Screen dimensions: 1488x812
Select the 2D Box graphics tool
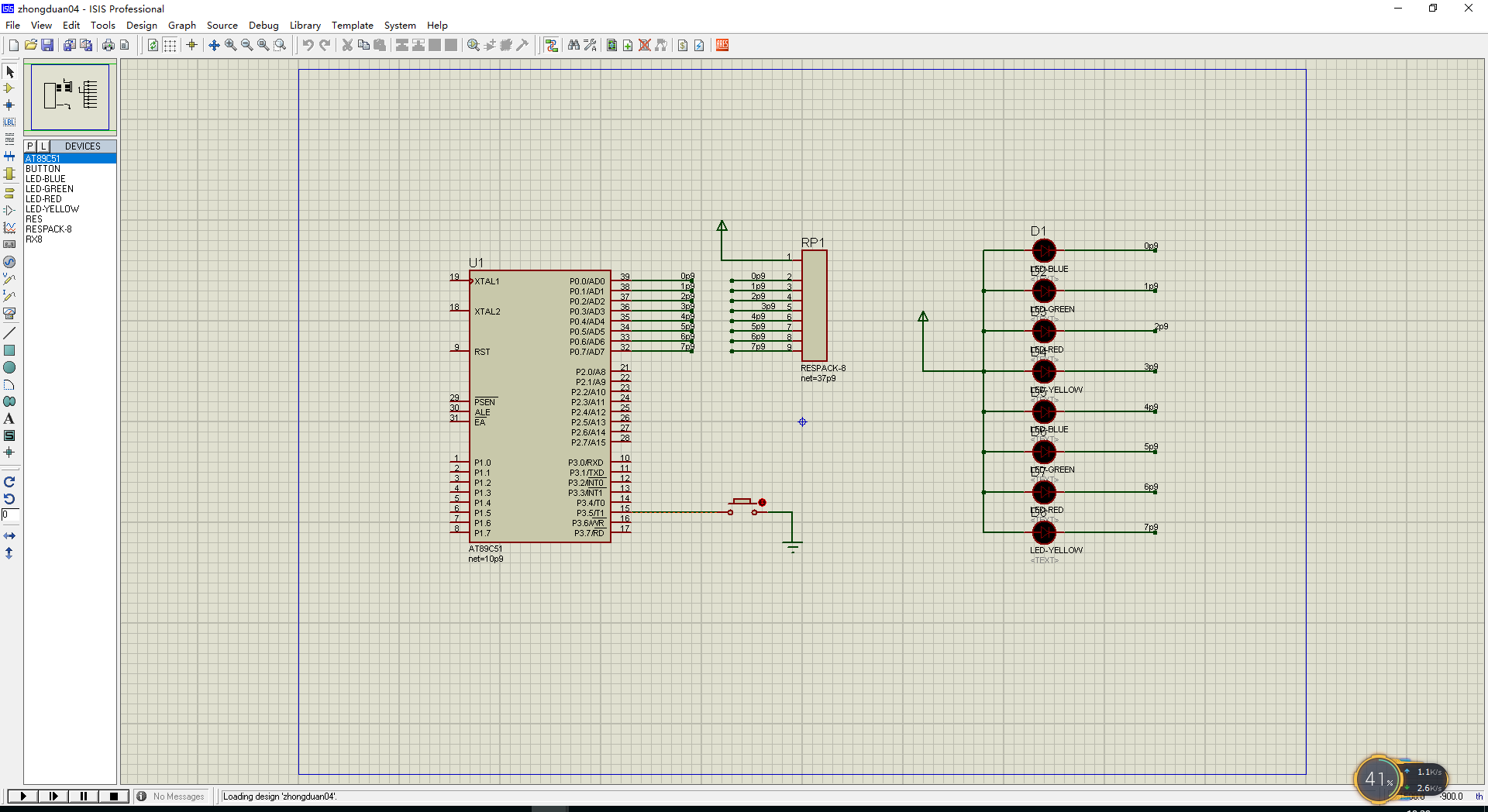tap(9, 350)
